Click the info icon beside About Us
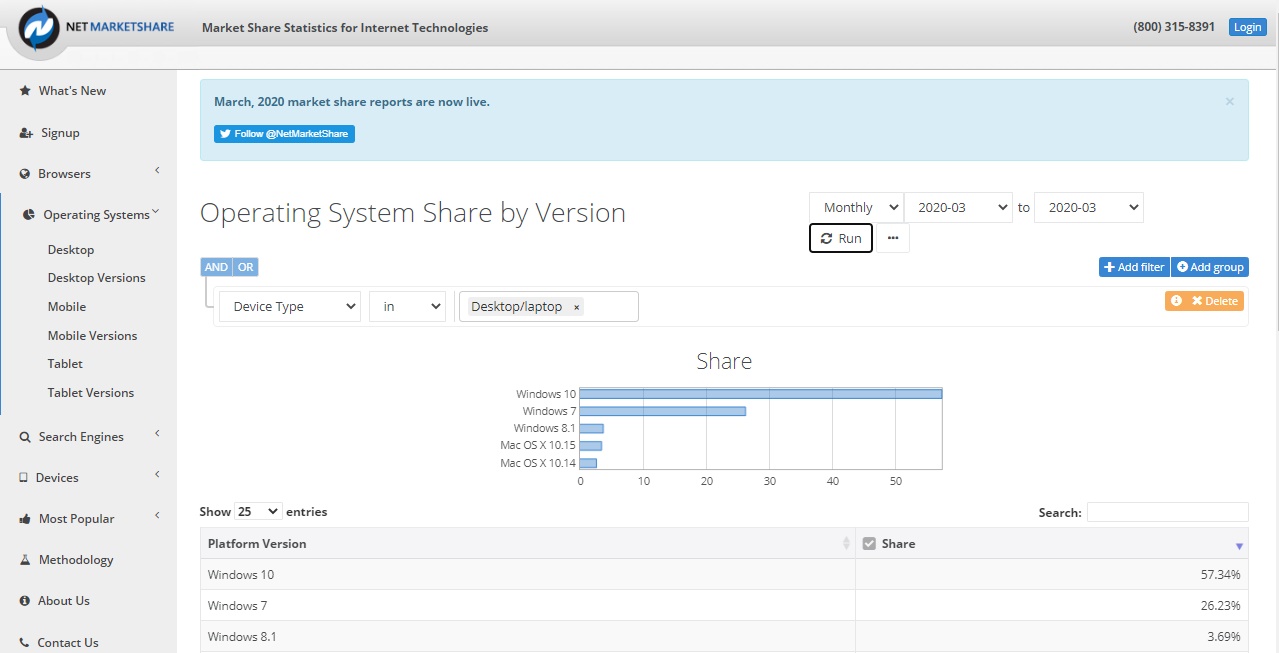Viewport: 1279px width, 653px height. 25,601
